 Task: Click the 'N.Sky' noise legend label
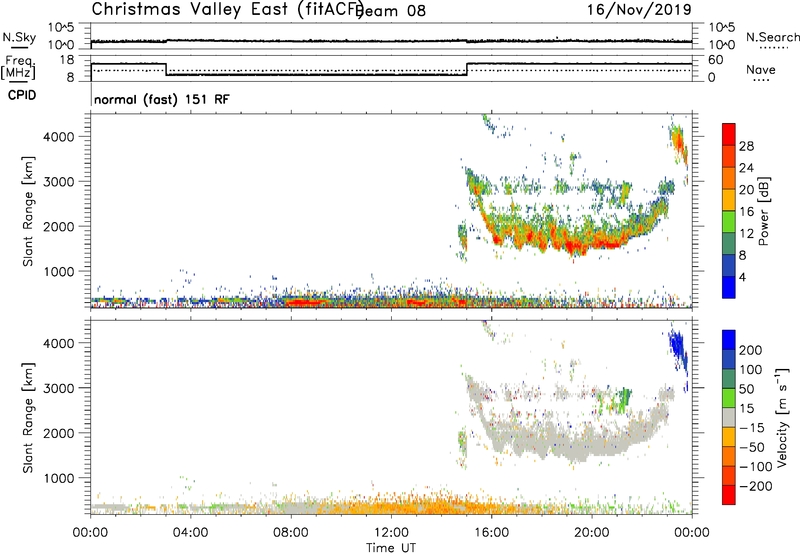coord(19,37)
